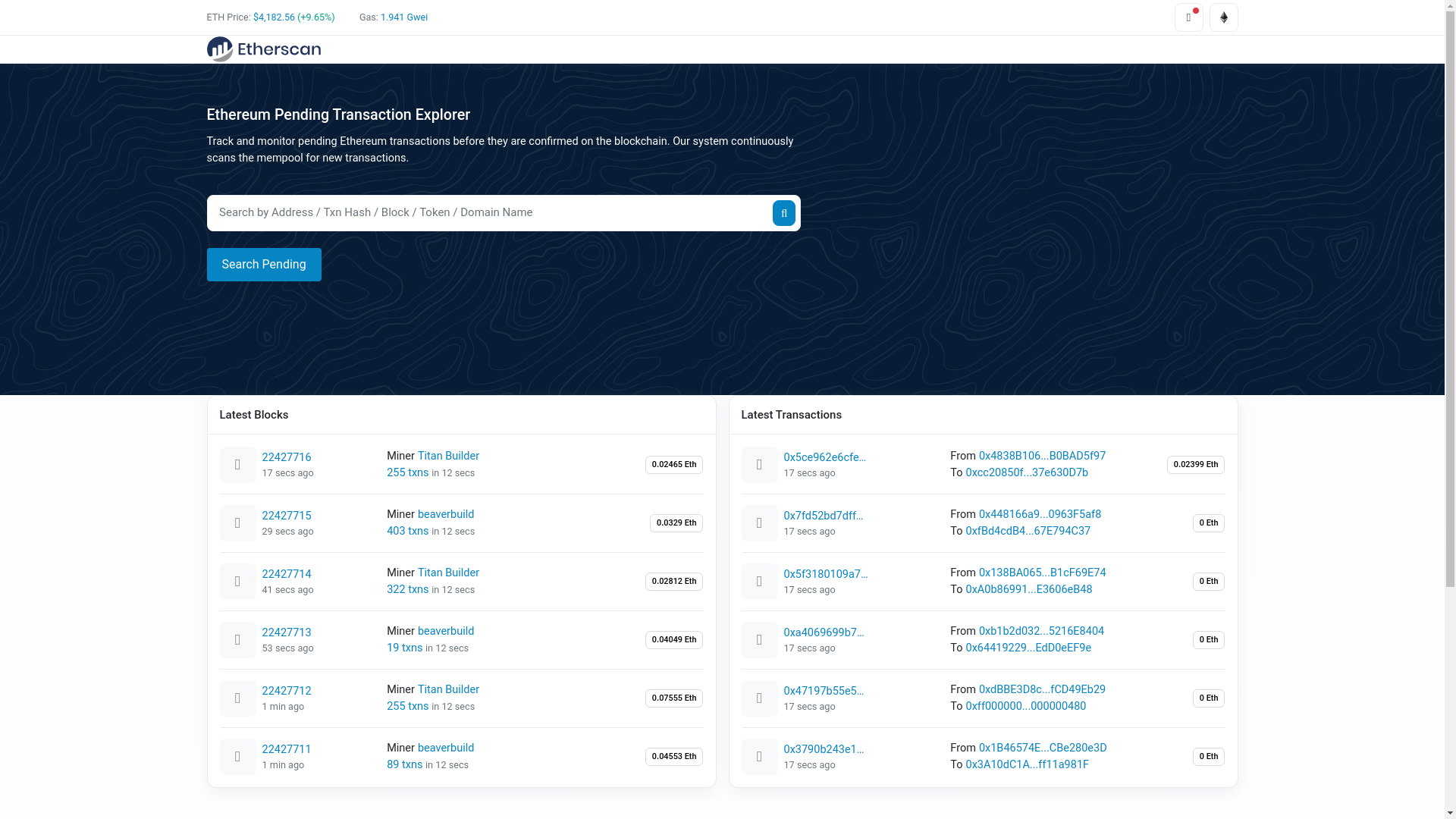Click the 1.941 Gwei gas price link
Image resolution: width=1456 pixels, height=819 pixels.
click(403, 17)
